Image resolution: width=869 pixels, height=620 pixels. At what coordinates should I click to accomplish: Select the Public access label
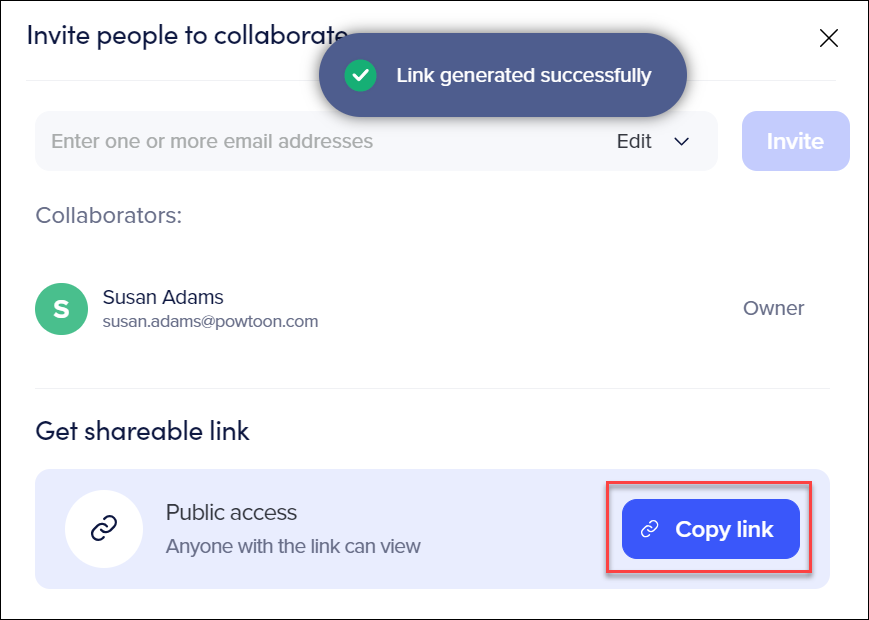tap(231, 513)
